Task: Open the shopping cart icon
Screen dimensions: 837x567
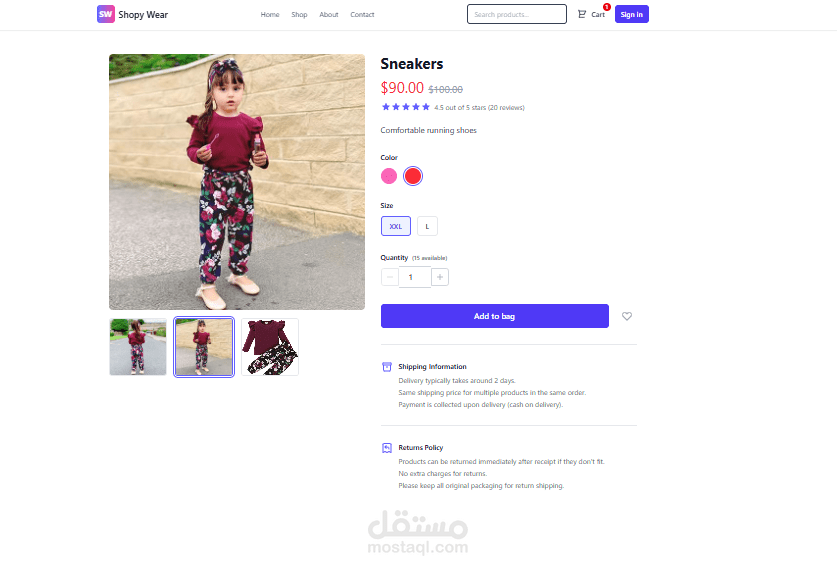Action: tap(582, 14)
